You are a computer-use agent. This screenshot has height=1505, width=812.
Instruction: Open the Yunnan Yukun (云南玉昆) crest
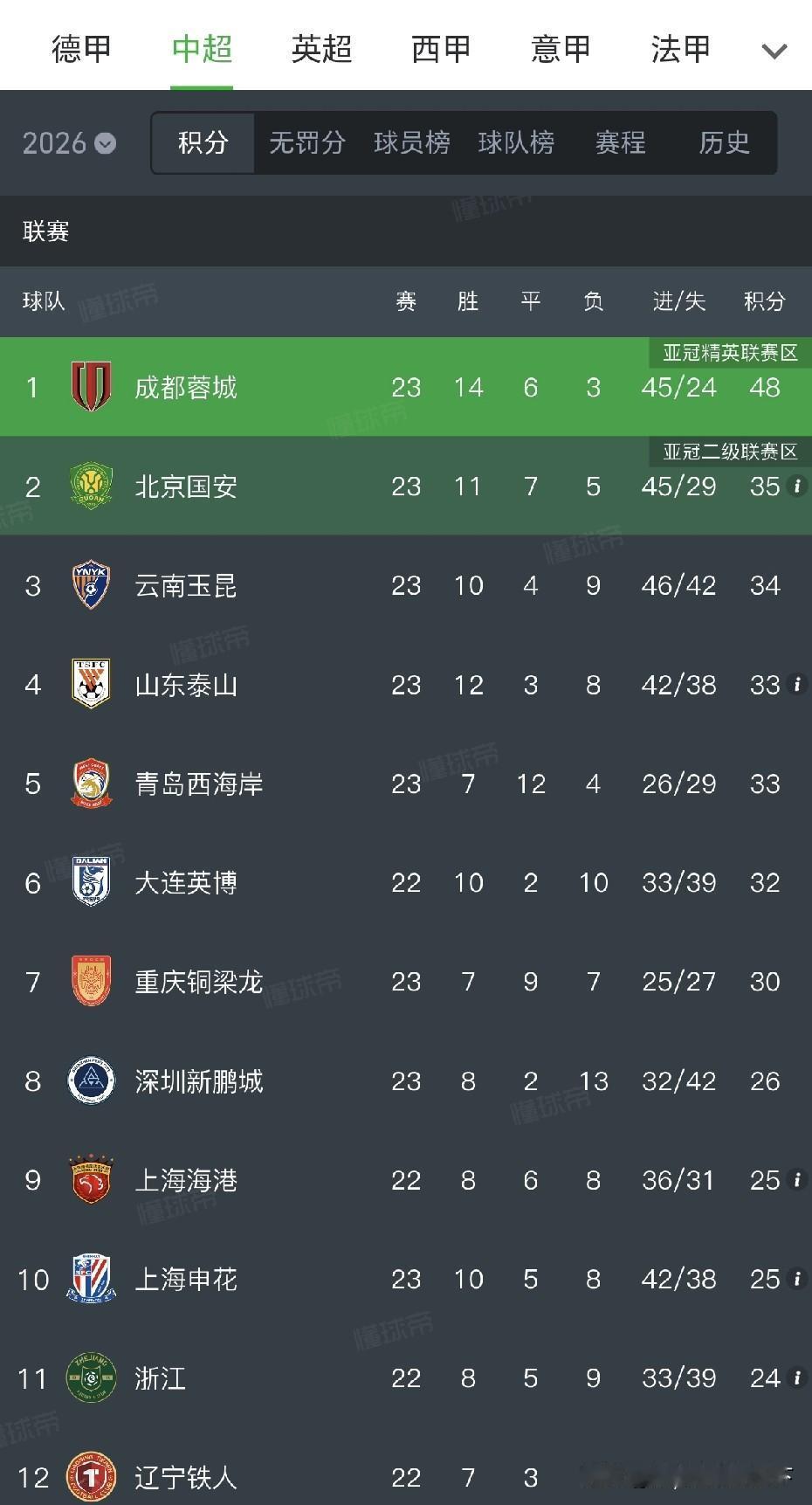click(91, 585)
